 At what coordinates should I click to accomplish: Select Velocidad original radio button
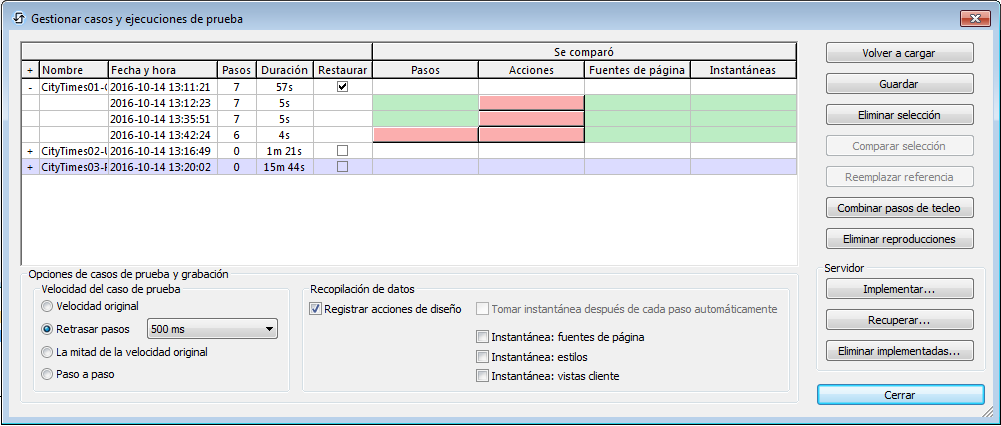[x=47, y=306]
